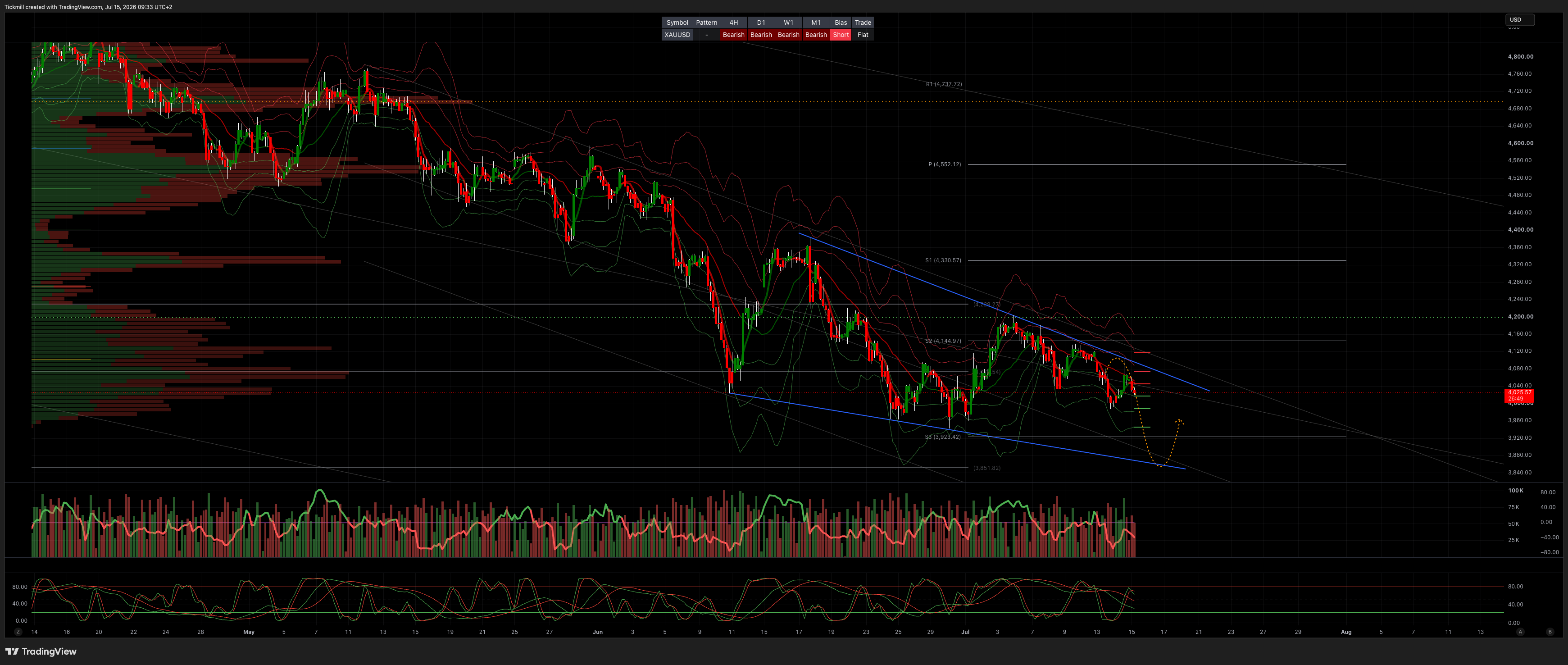1568x665 pixels.
Task: Click the May label on time axis
Action: coord(249,632)
